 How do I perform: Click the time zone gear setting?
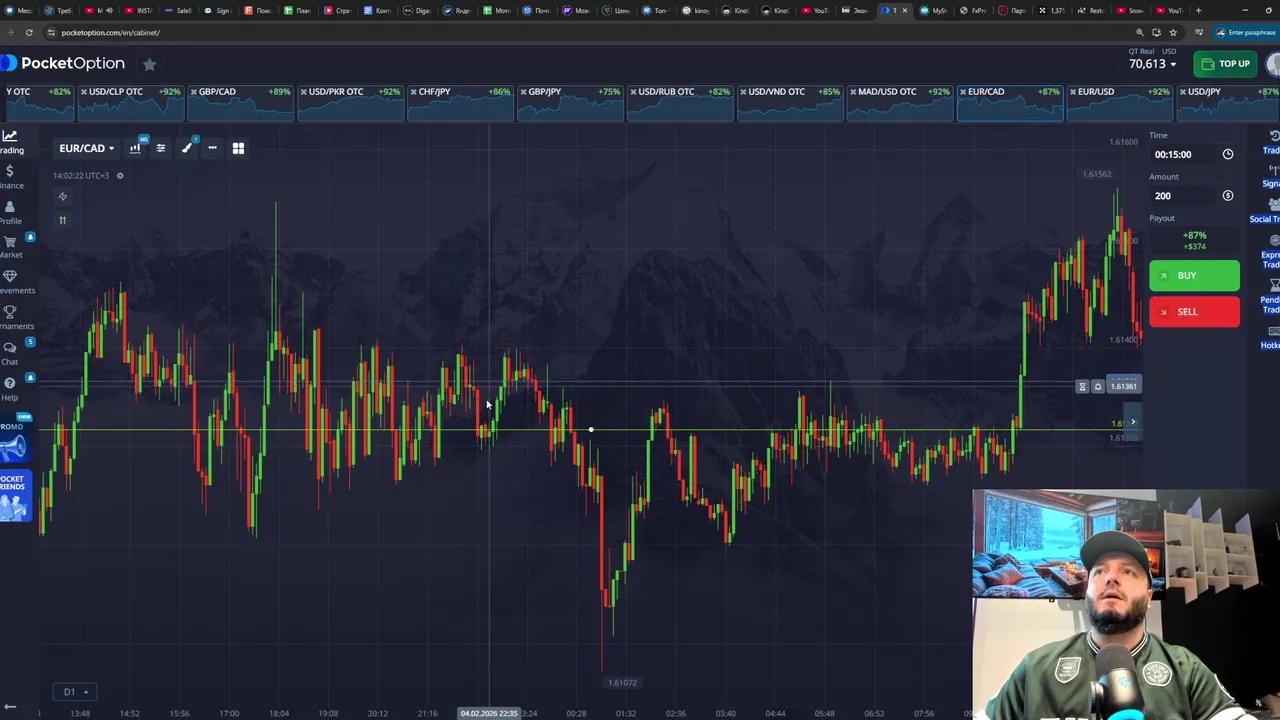point(120,176)
